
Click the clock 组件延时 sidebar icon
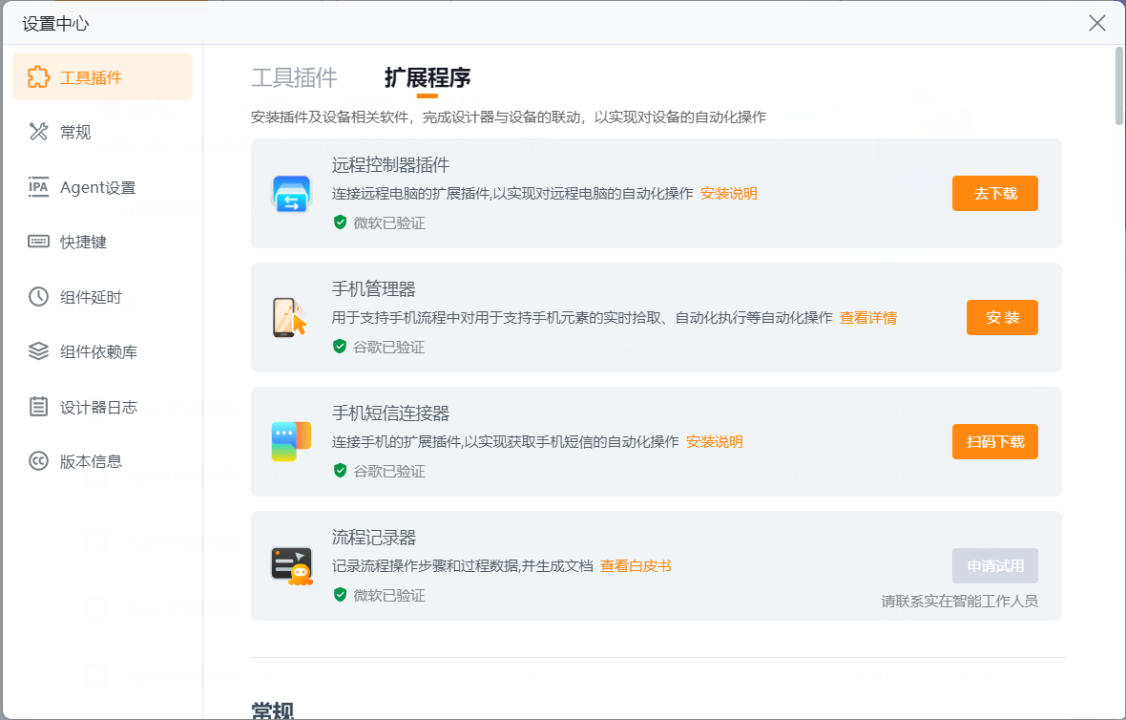[38, 297]
